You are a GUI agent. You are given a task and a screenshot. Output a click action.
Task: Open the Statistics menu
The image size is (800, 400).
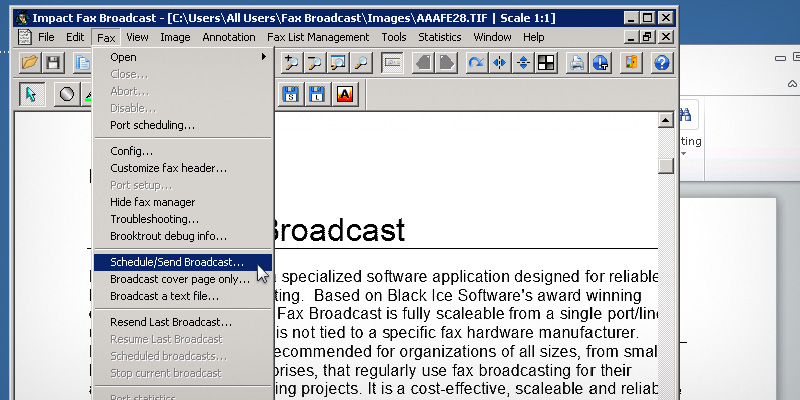click(439, 37)
